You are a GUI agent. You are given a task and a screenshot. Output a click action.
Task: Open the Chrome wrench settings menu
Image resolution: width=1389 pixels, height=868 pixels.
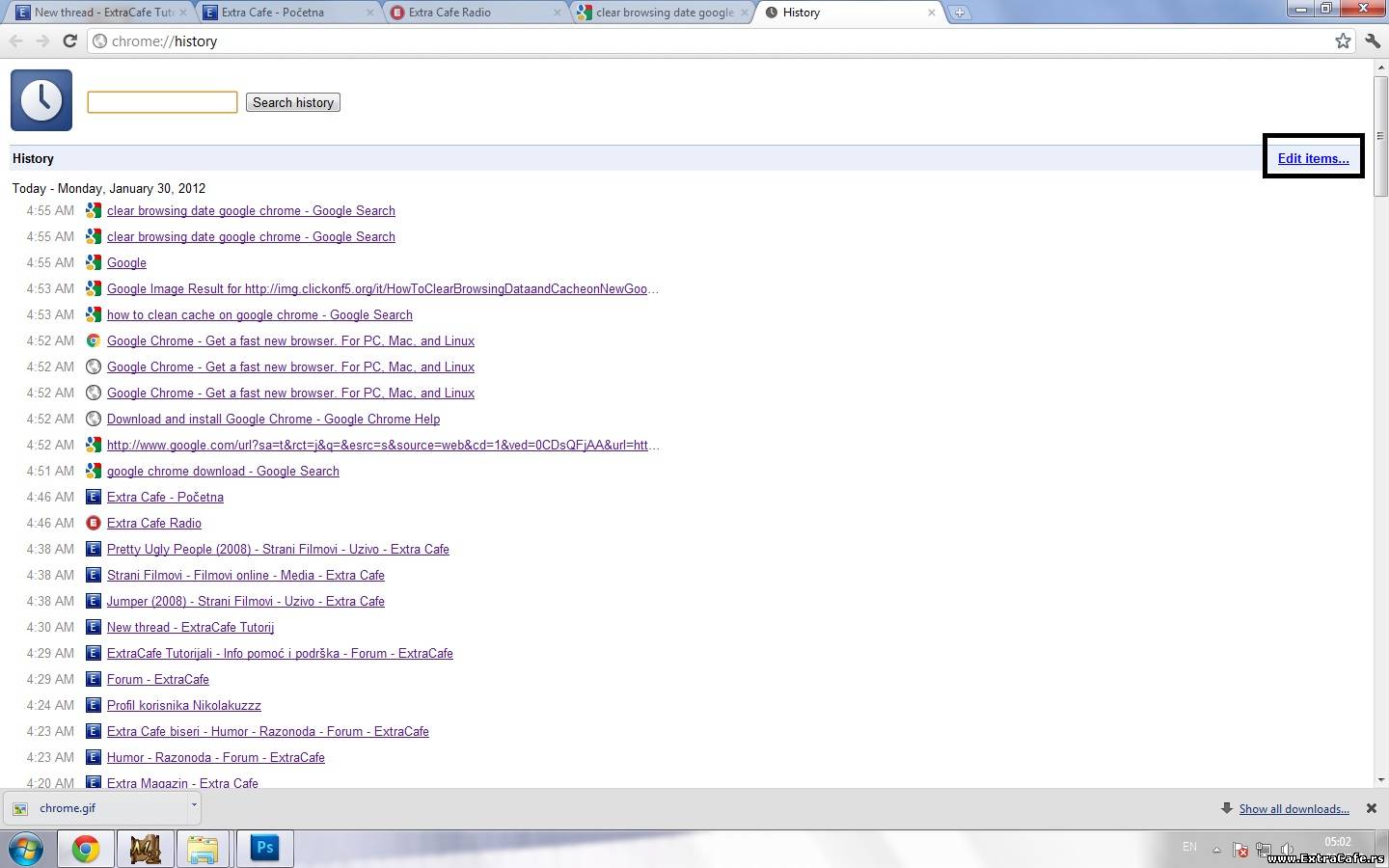(1373, 41)
